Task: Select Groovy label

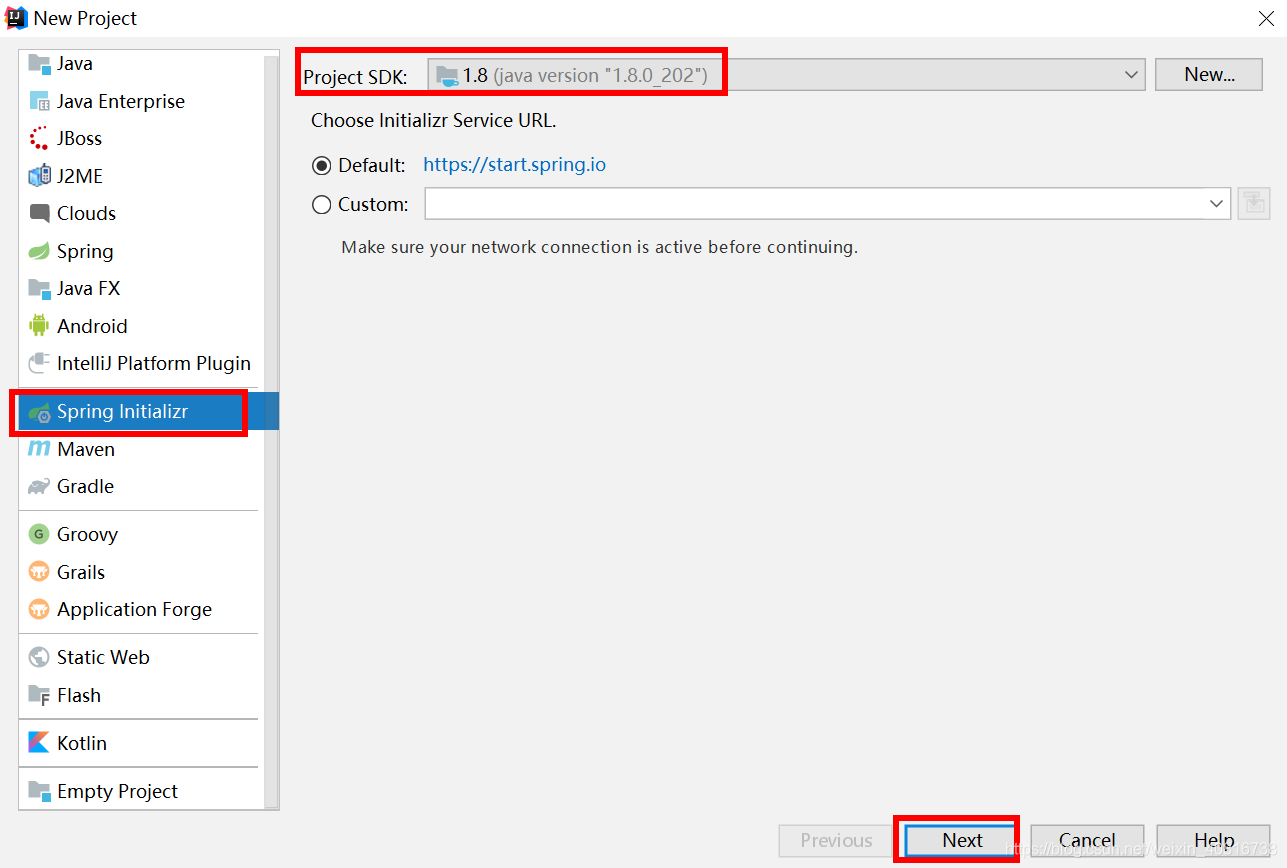Action: coord(87,535)
